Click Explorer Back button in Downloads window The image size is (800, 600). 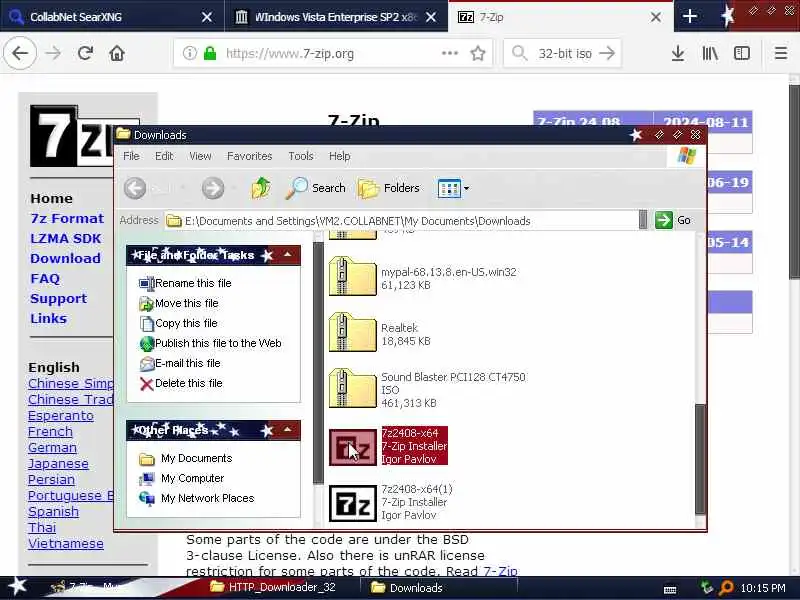[x=135, y=188]
